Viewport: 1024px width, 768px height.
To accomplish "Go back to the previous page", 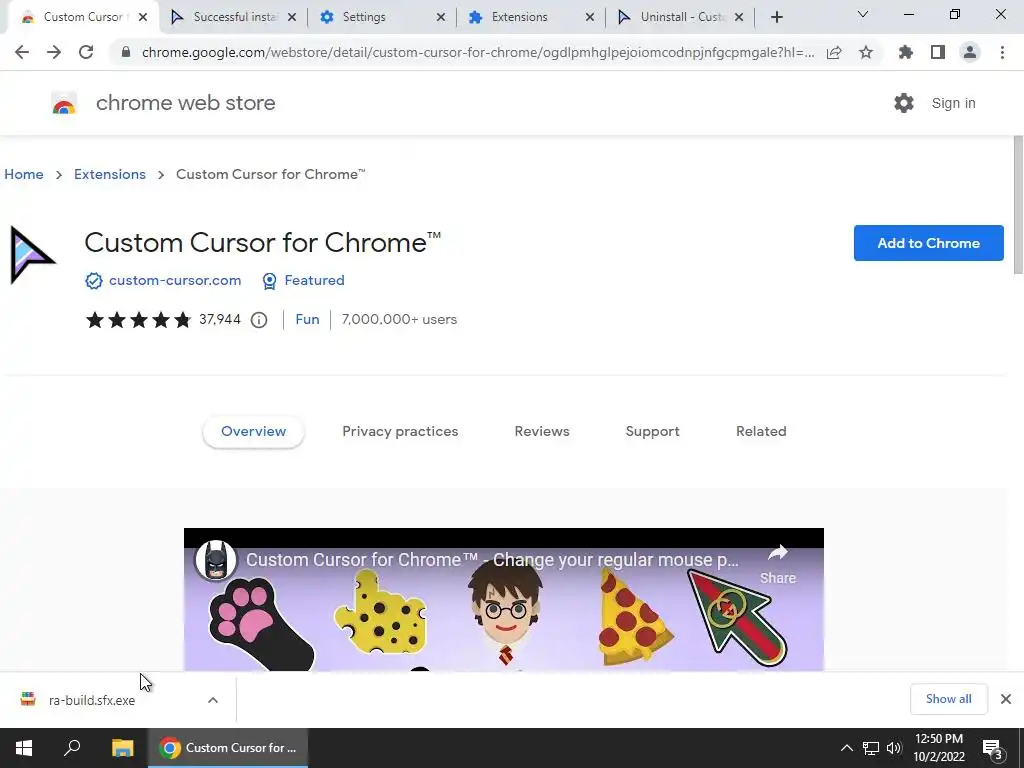I will point(22,52).
